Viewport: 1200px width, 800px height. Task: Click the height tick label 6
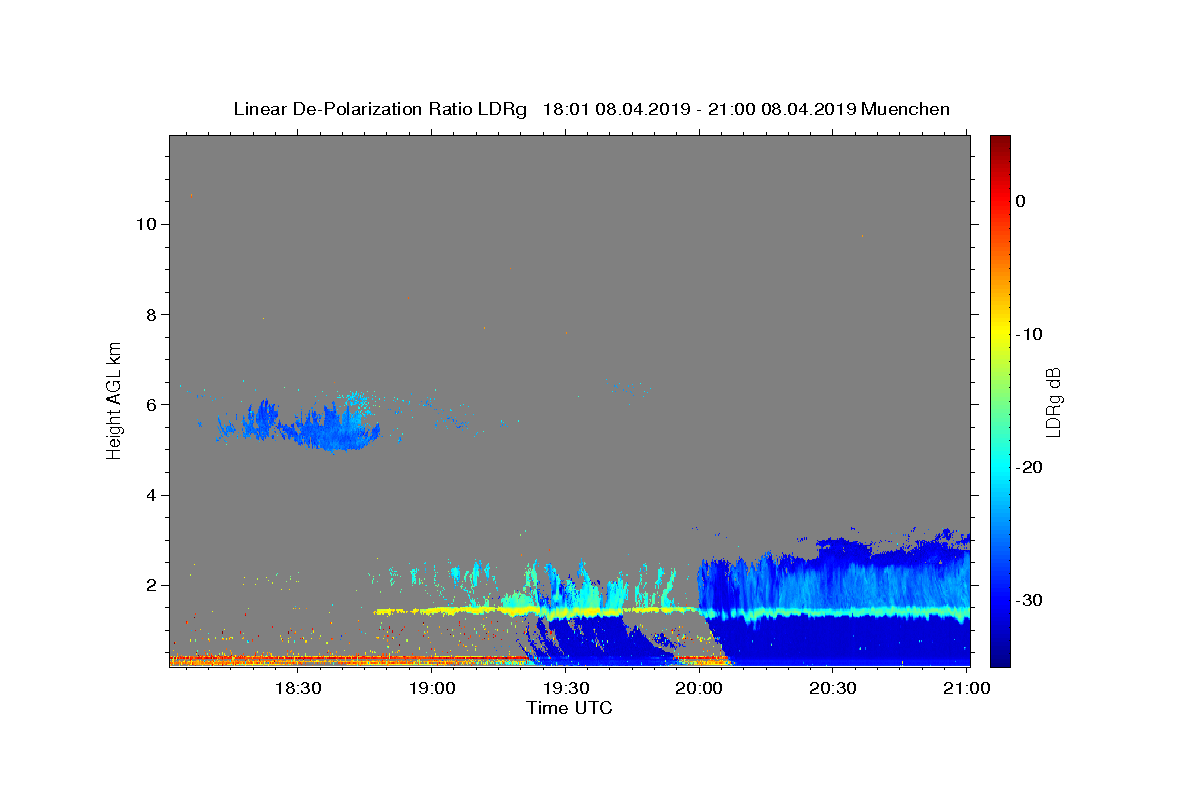150,405
